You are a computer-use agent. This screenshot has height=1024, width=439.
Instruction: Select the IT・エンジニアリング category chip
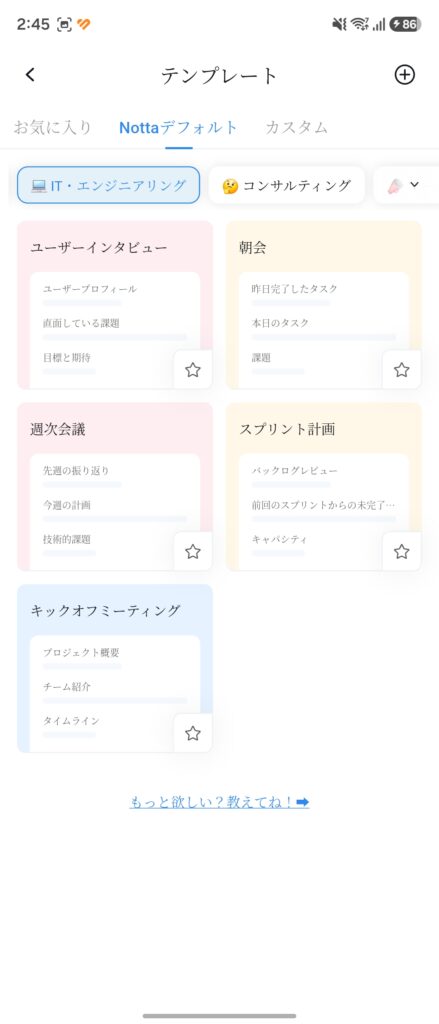pos(108,185)
